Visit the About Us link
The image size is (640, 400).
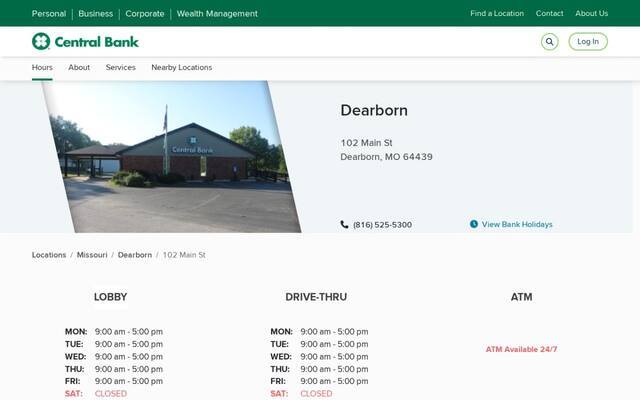591,13
